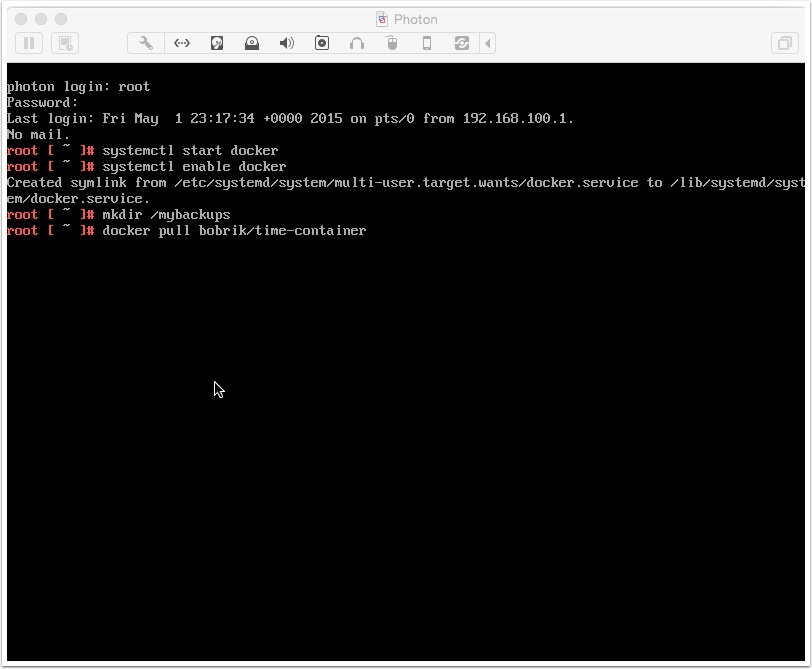The width and height of the screenshot is (812, 669).
Task: Click the USB mouse device icon
Action: coord(392,43)
